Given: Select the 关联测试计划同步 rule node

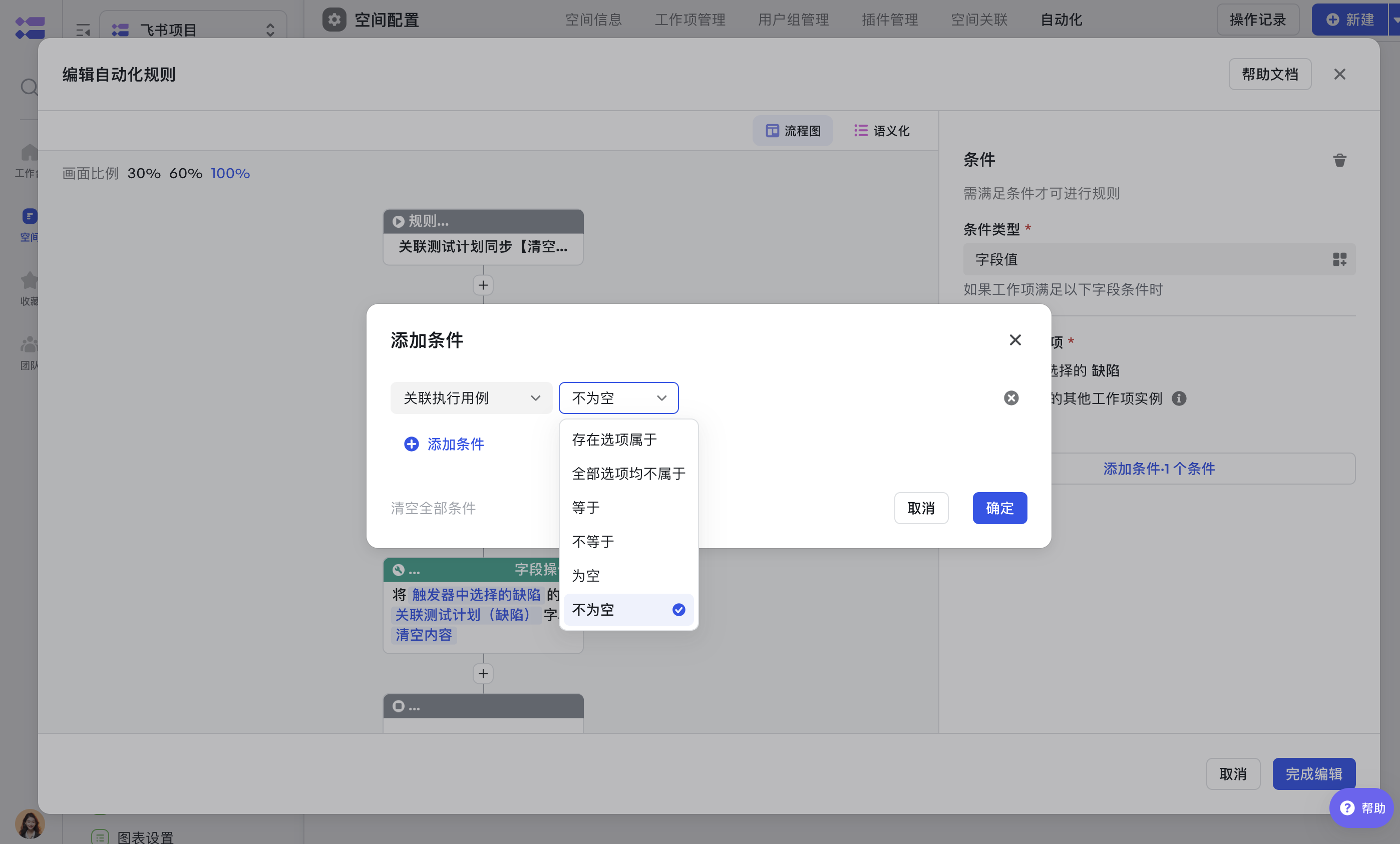Looking at the screenshot, I should [x=483, y=237].
